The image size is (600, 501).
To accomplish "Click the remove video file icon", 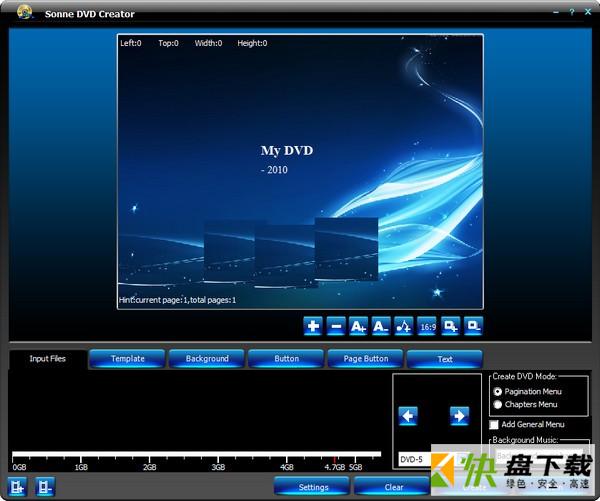I will point(45,487).
